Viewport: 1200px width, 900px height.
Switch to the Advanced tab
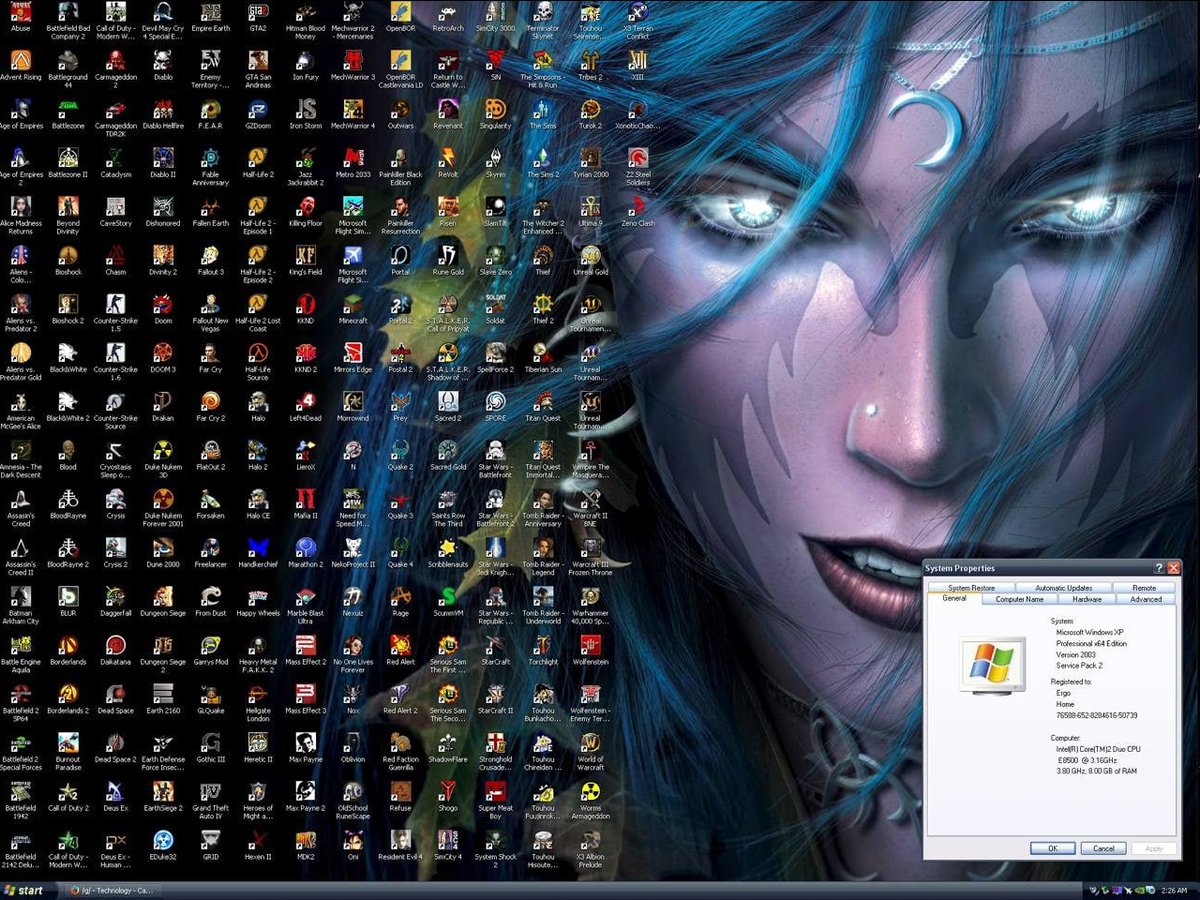[1146, 599]
